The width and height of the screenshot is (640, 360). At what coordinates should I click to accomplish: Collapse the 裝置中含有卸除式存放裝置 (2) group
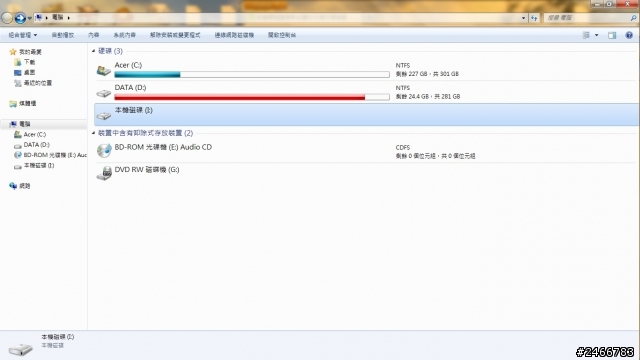click(93, 133)
